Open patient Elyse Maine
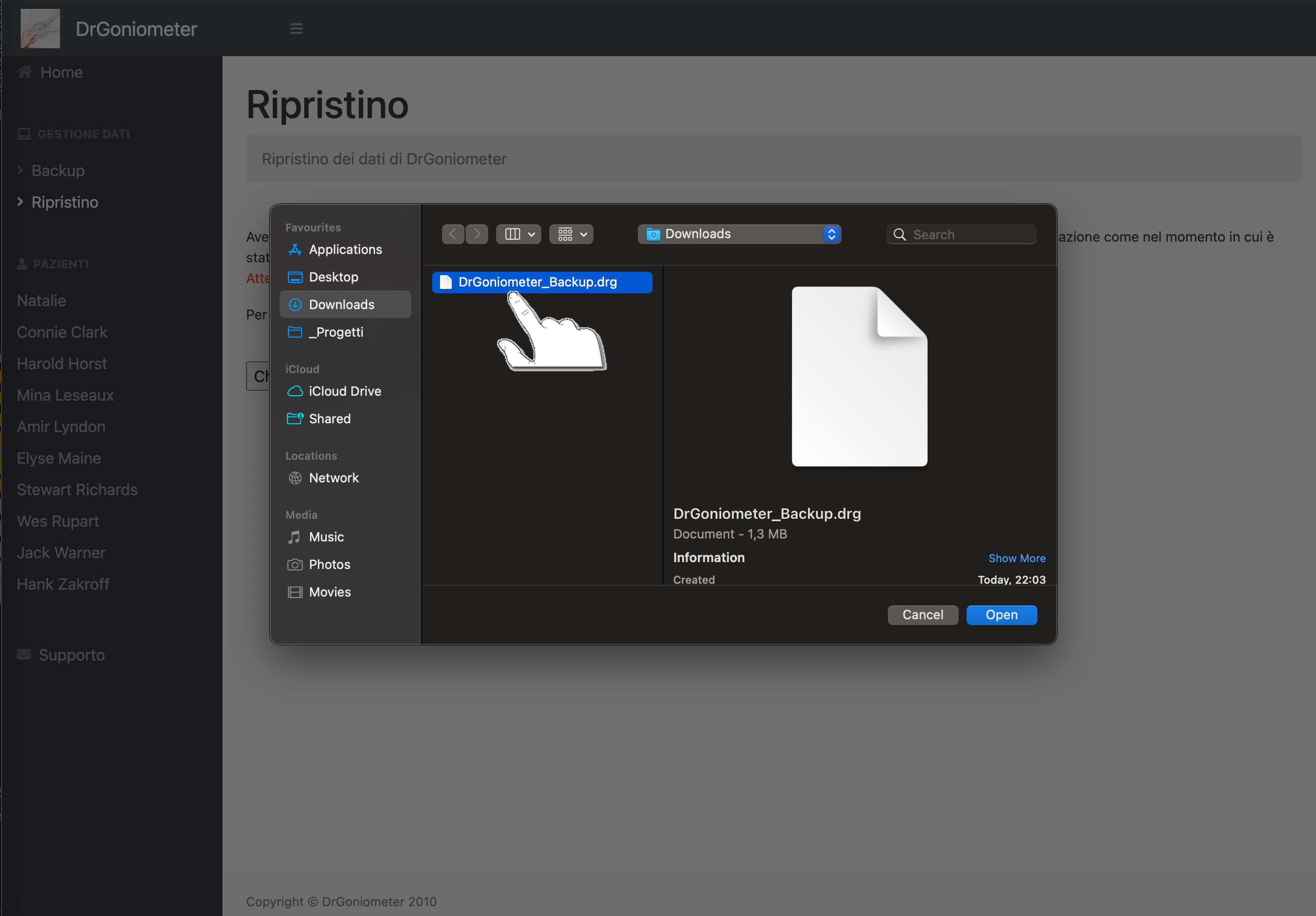Viewport: 1316px width, 916px height. click(59, 458)
